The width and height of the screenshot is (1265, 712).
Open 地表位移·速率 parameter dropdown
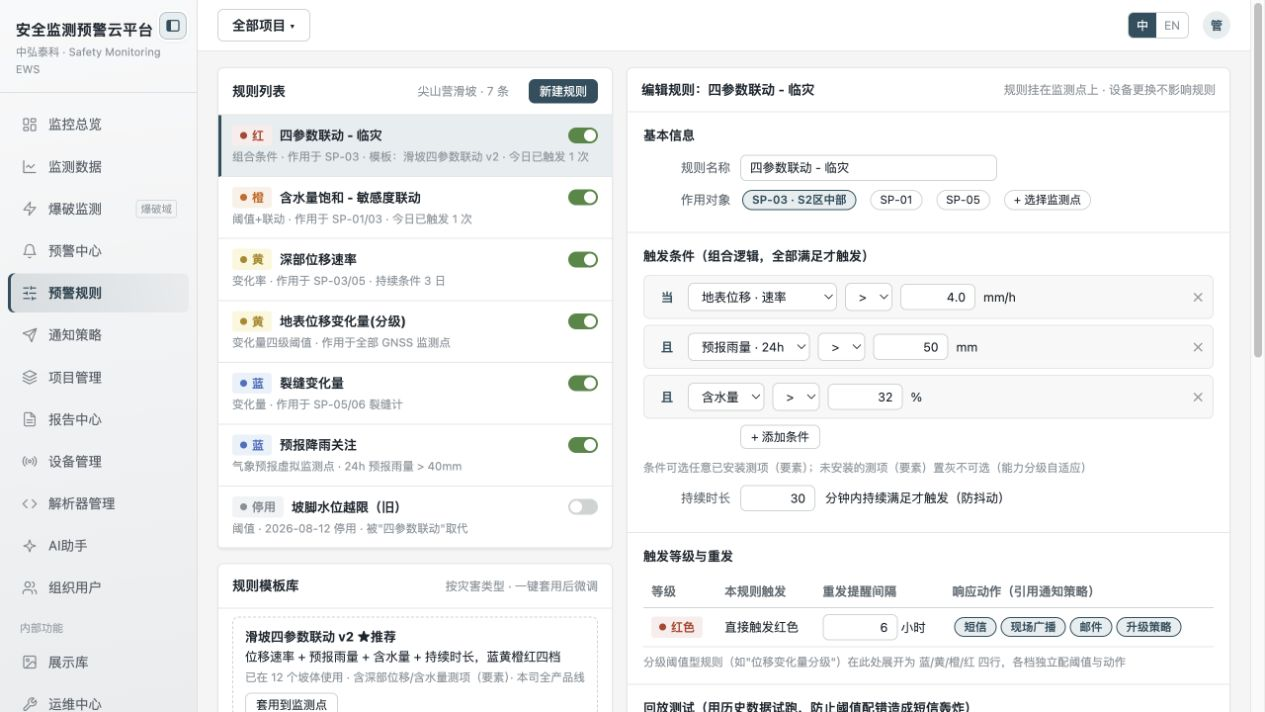pyautogui.click(x=762, y=297)
